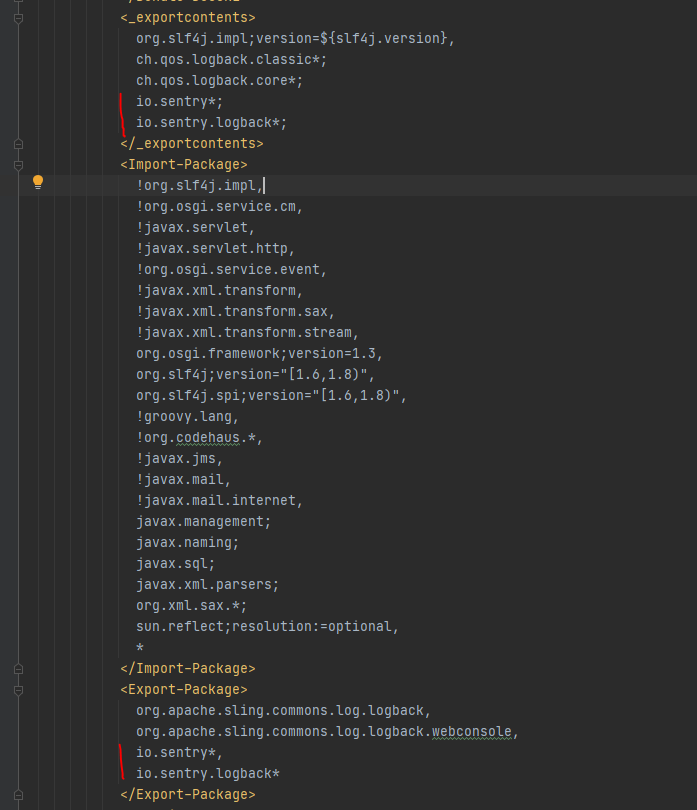Click fold marker next to closing </Import-Package> tag
Screen dimensions: 697x810
coord(18,668)
